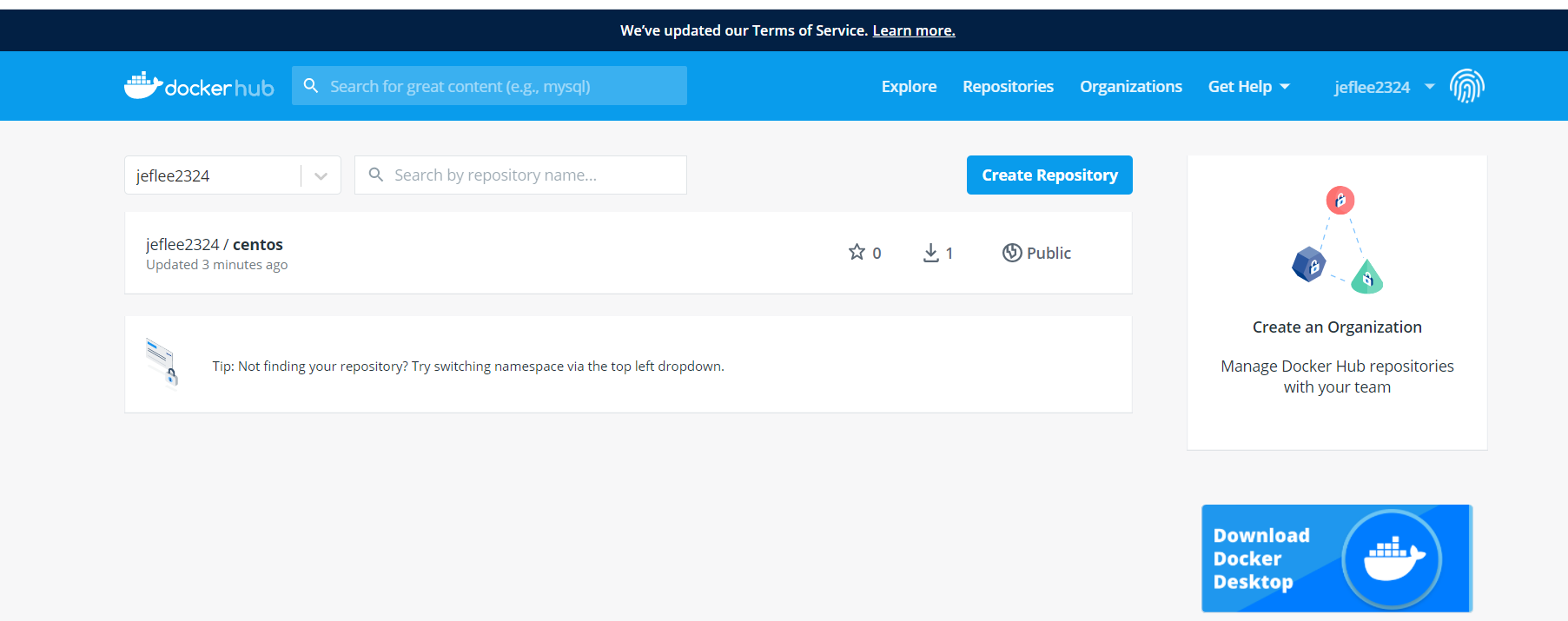Open the Download Docker Desktop banner

(x=1337, y=558)
